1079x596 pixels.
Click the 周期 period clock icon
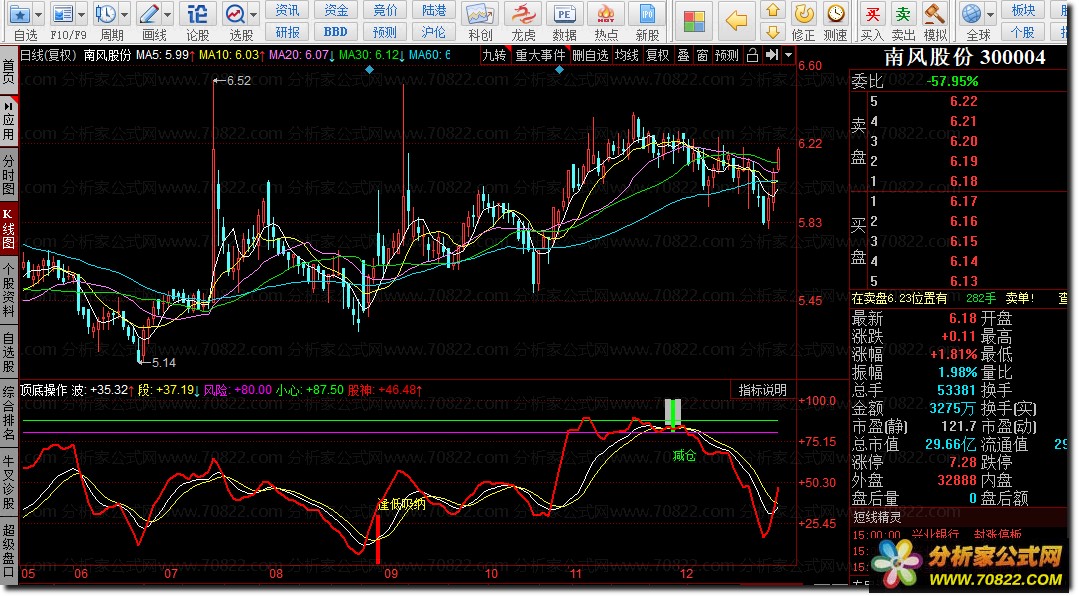point(105,14)
